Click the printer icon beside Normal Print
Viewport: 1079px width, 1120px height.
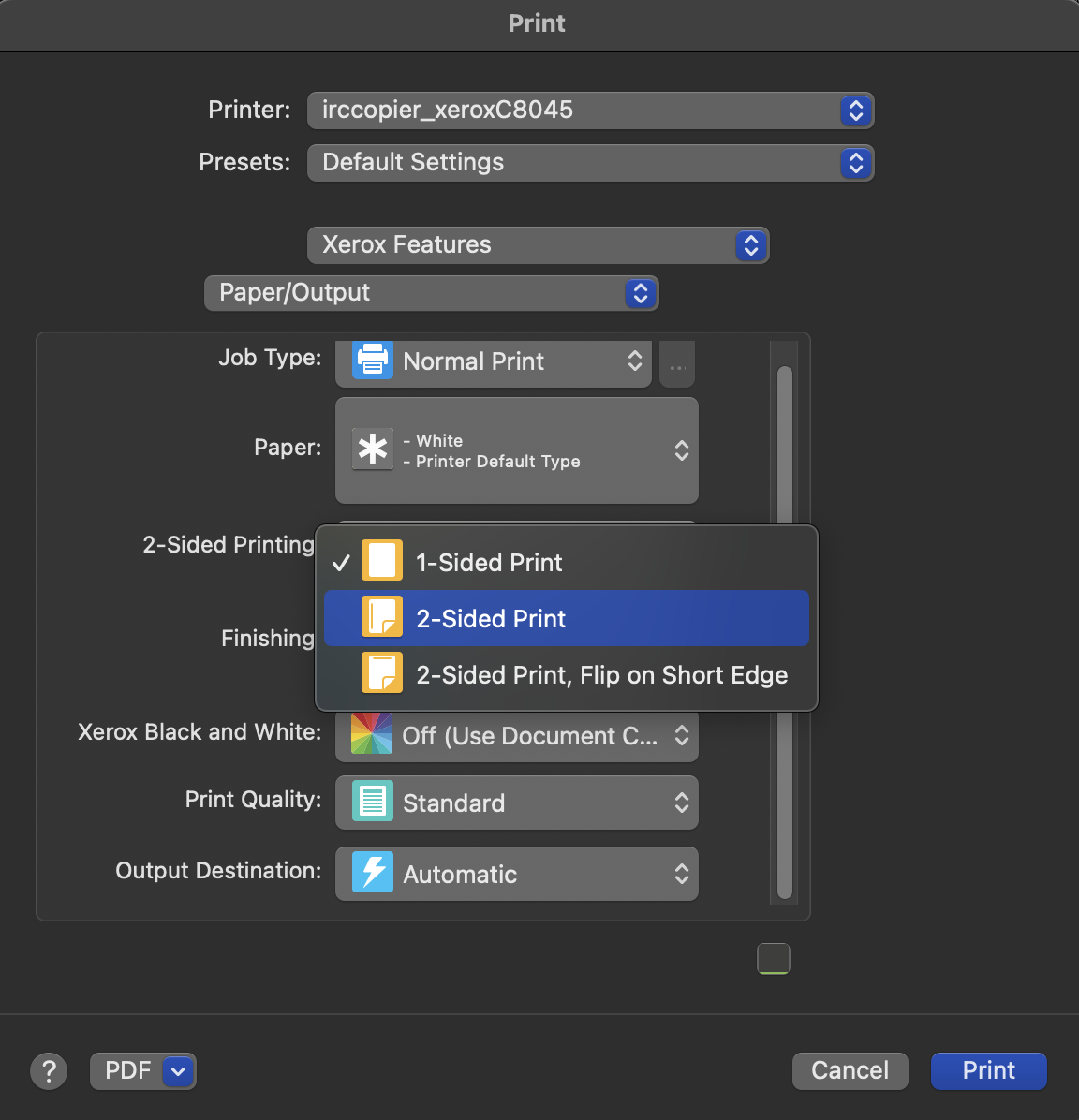click(372, 361)
